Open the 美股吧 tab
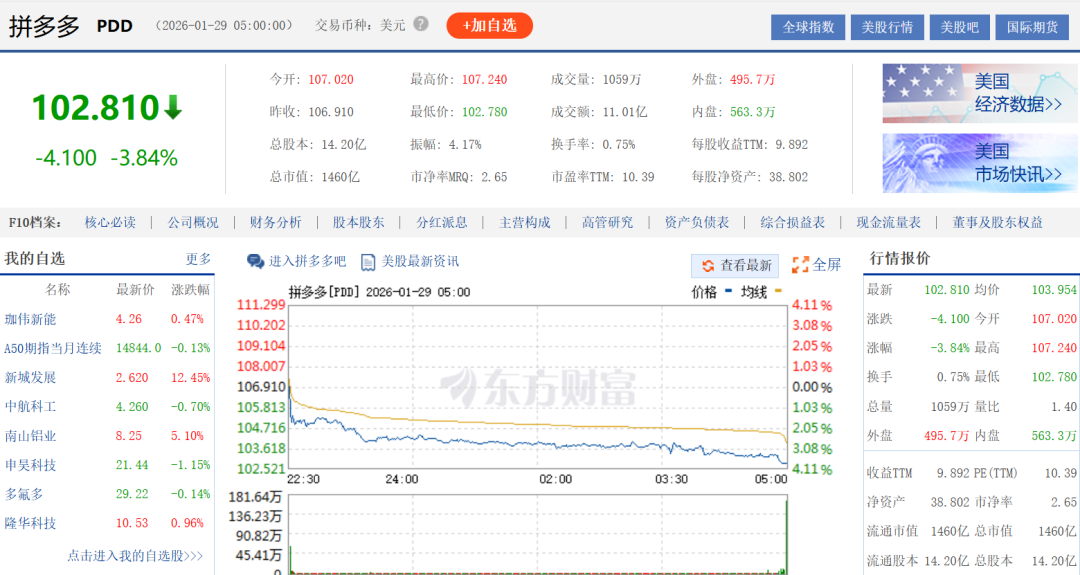The image size is (1080, 575). [x=959, y=27]
